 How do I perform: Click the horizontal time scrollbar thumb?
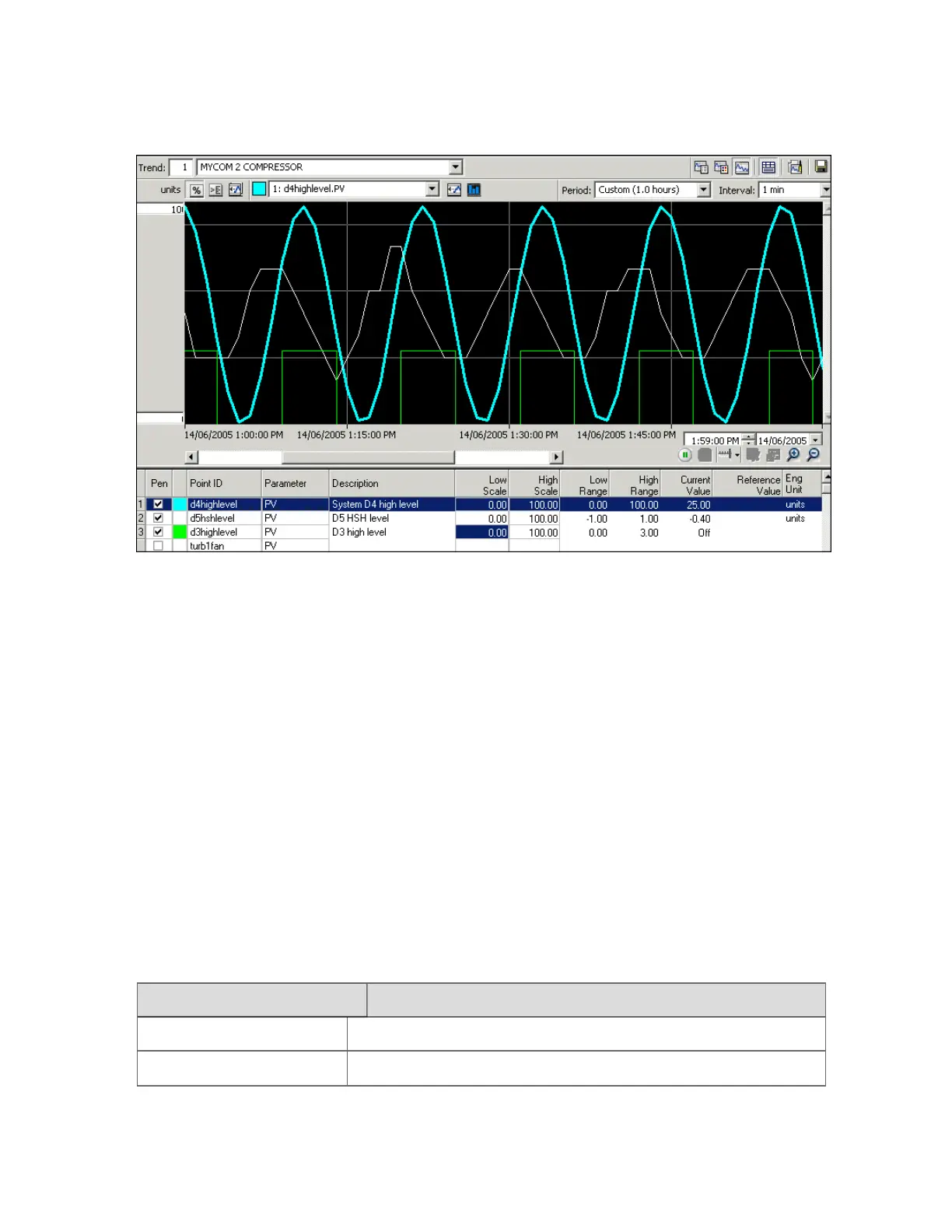point(368,457)
